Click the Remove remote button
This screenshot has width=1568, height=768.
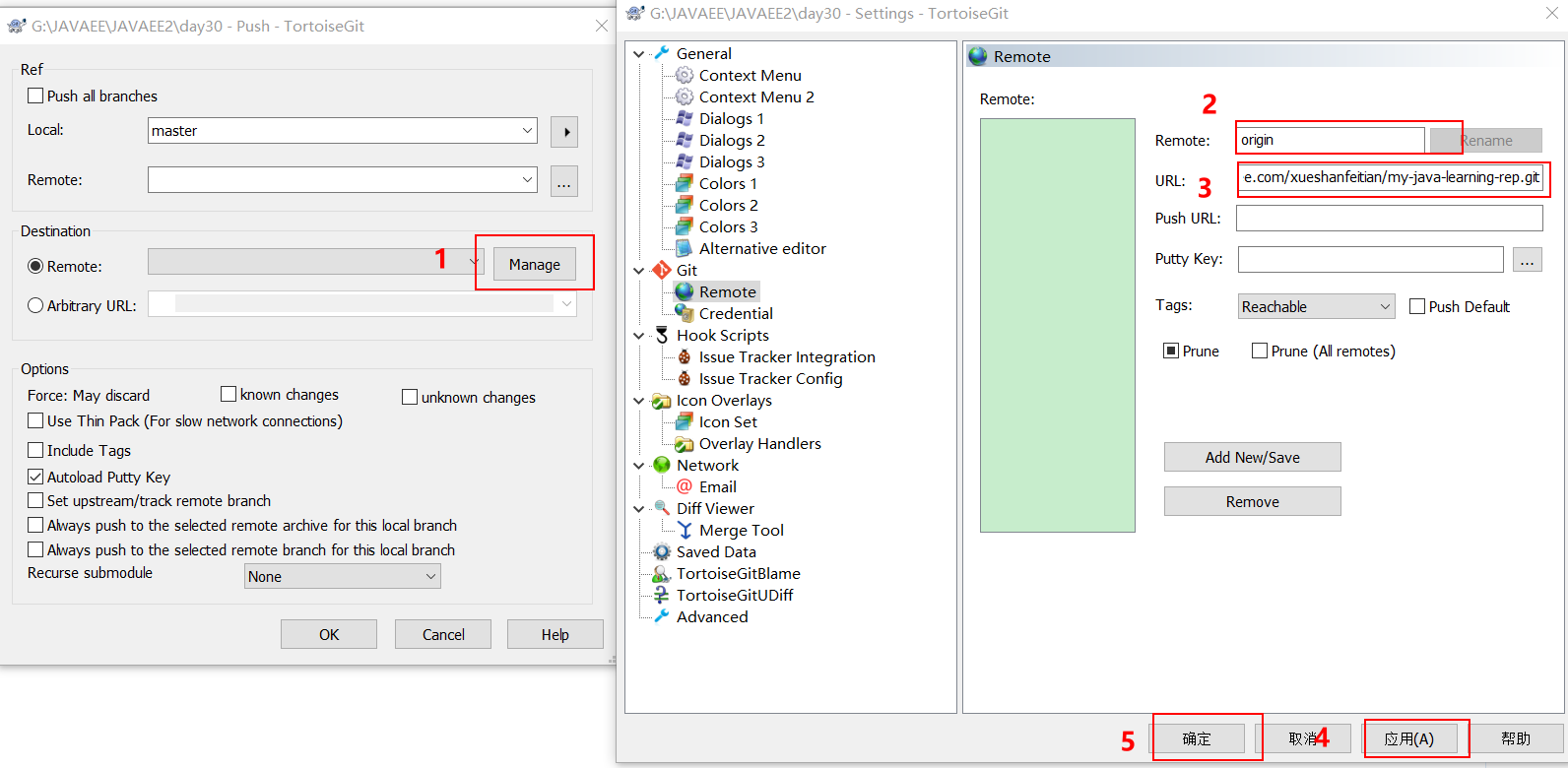pos(1253,501)
